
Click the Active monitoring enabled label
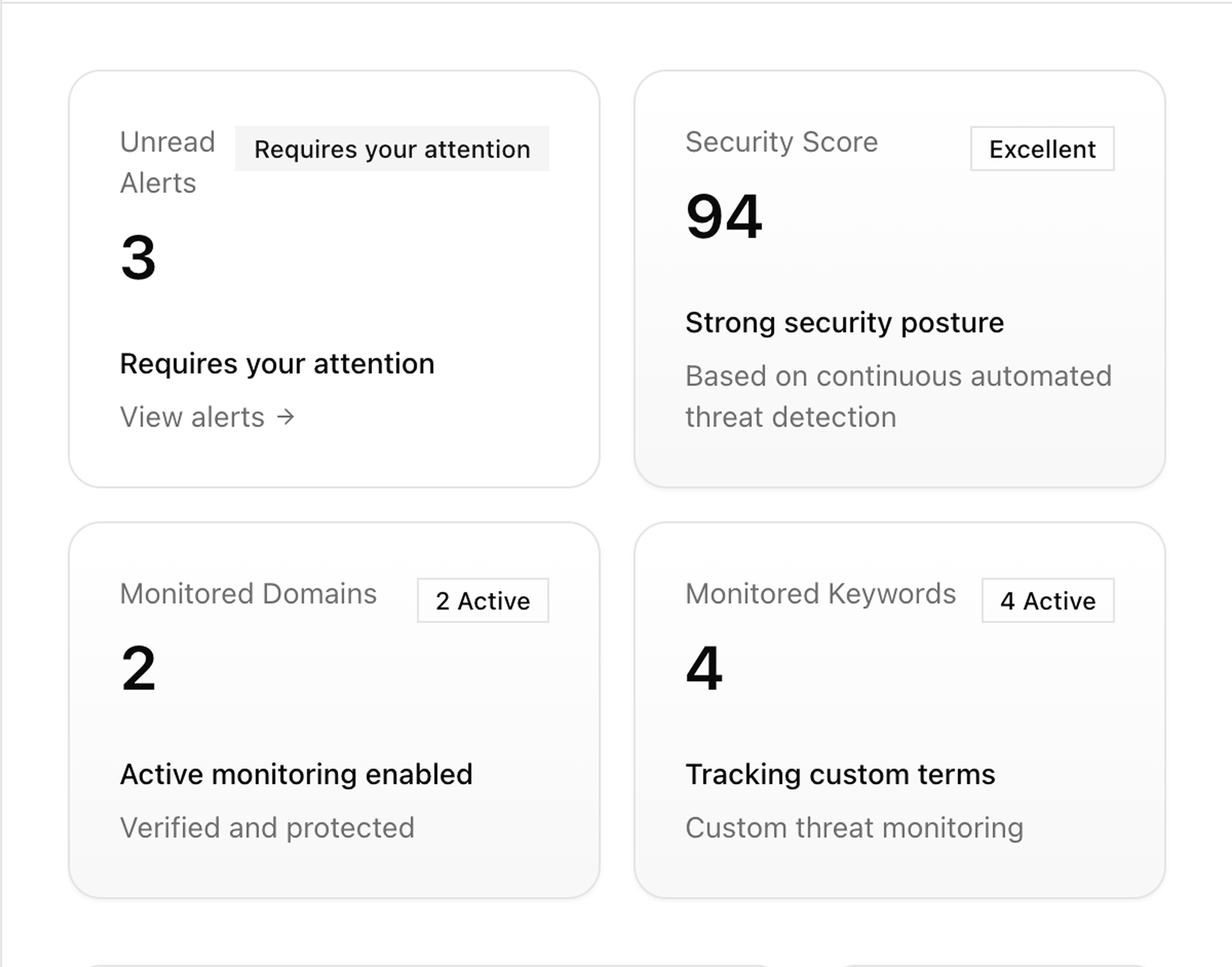coord(297,773)
